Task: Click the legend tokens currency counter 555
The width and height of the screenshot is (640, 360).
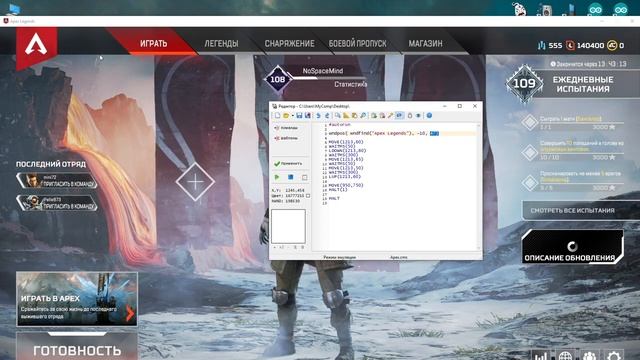Action: (x=550, y=45)
